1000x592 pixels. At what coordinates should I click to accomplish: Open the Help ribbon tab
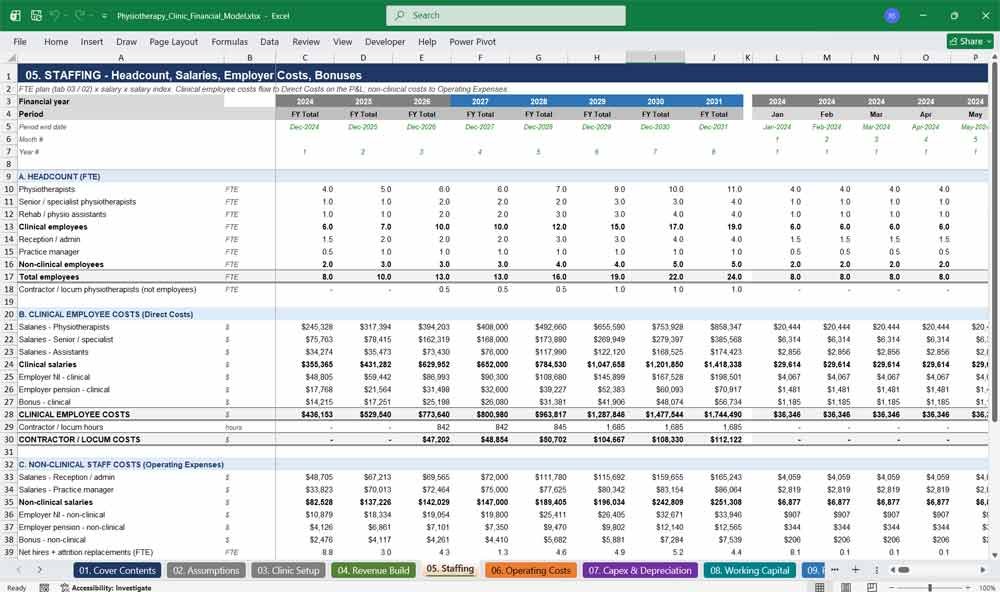[427, 41]
